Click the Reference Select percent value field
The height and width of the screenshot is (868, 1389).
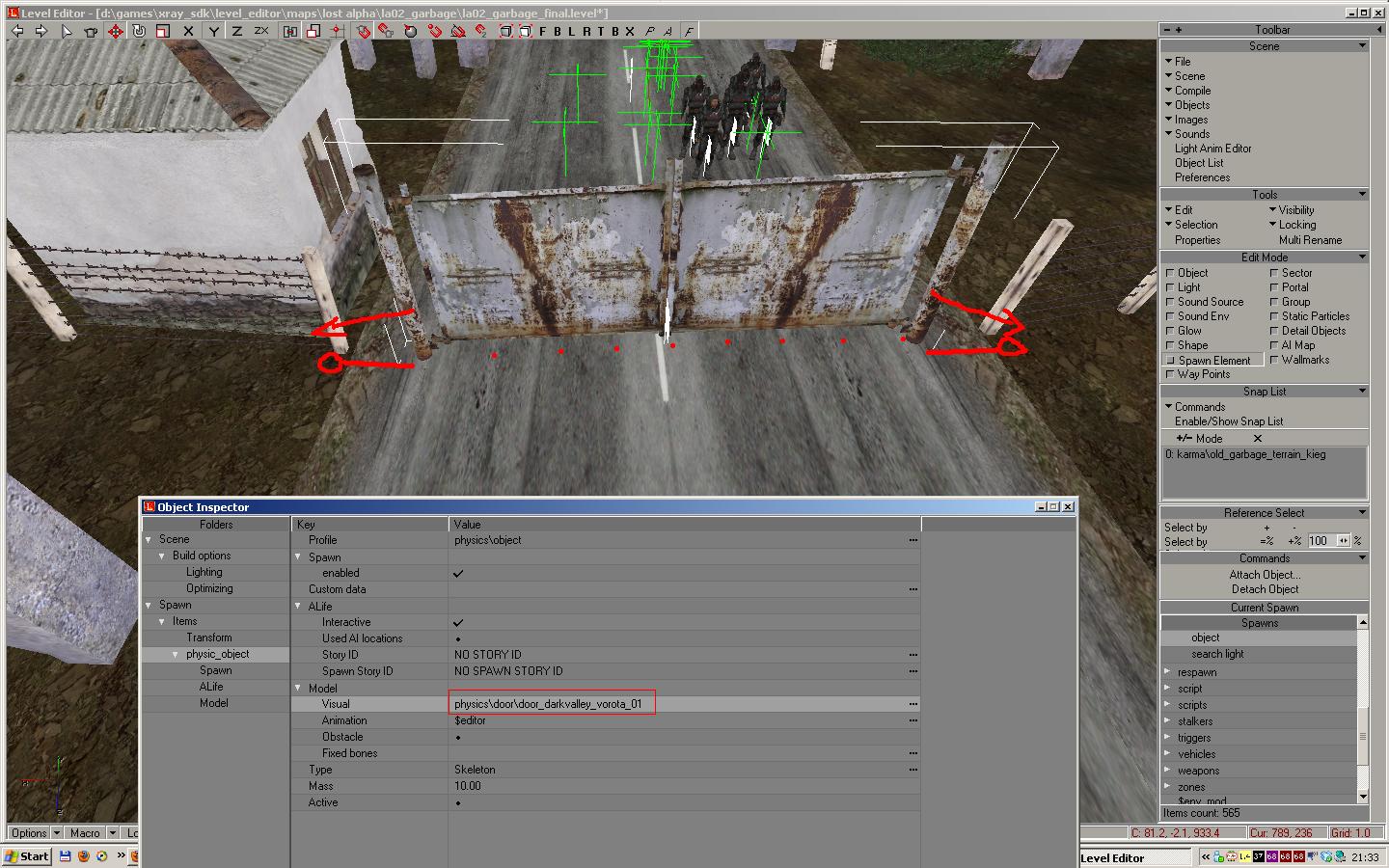1321,541
